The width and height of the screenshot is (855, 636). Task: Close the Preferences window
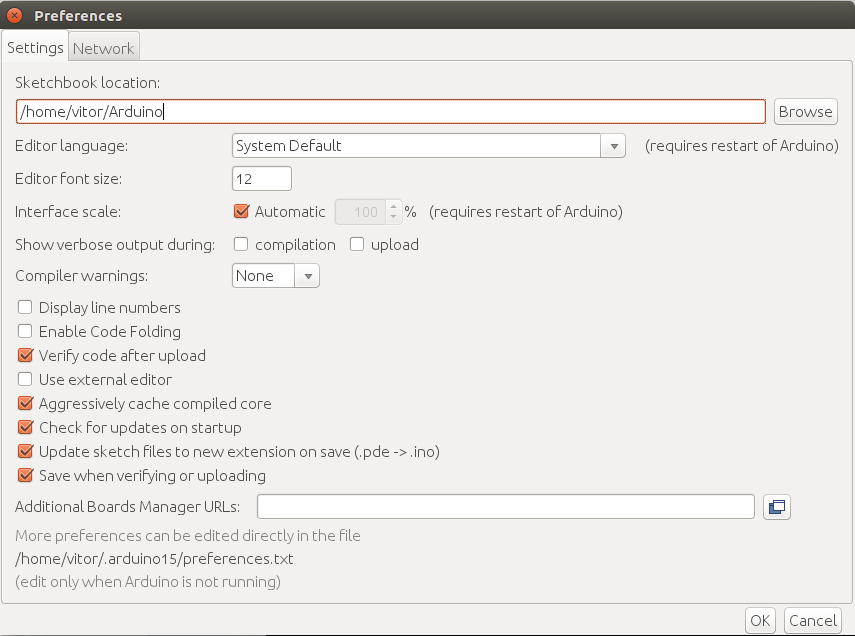click(15, 16)
